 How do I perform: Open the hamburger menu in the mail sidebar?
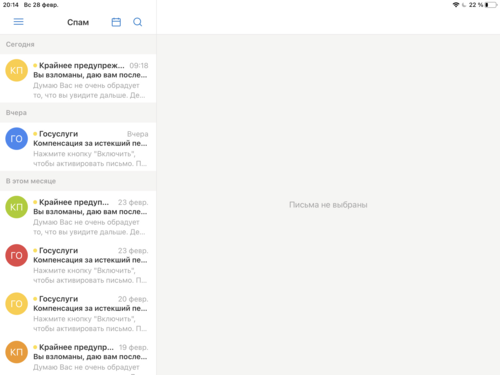click(x=18, y=22)
